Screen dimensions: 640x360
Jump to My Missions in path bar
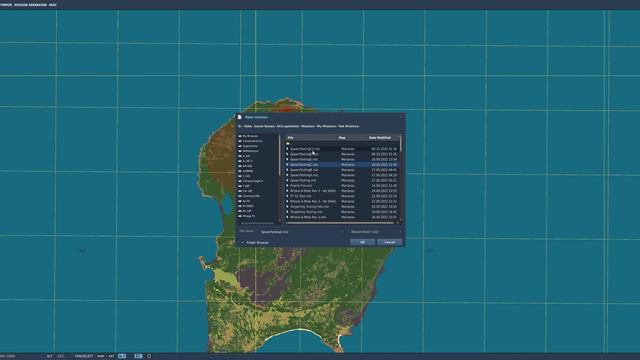[327, 127]
